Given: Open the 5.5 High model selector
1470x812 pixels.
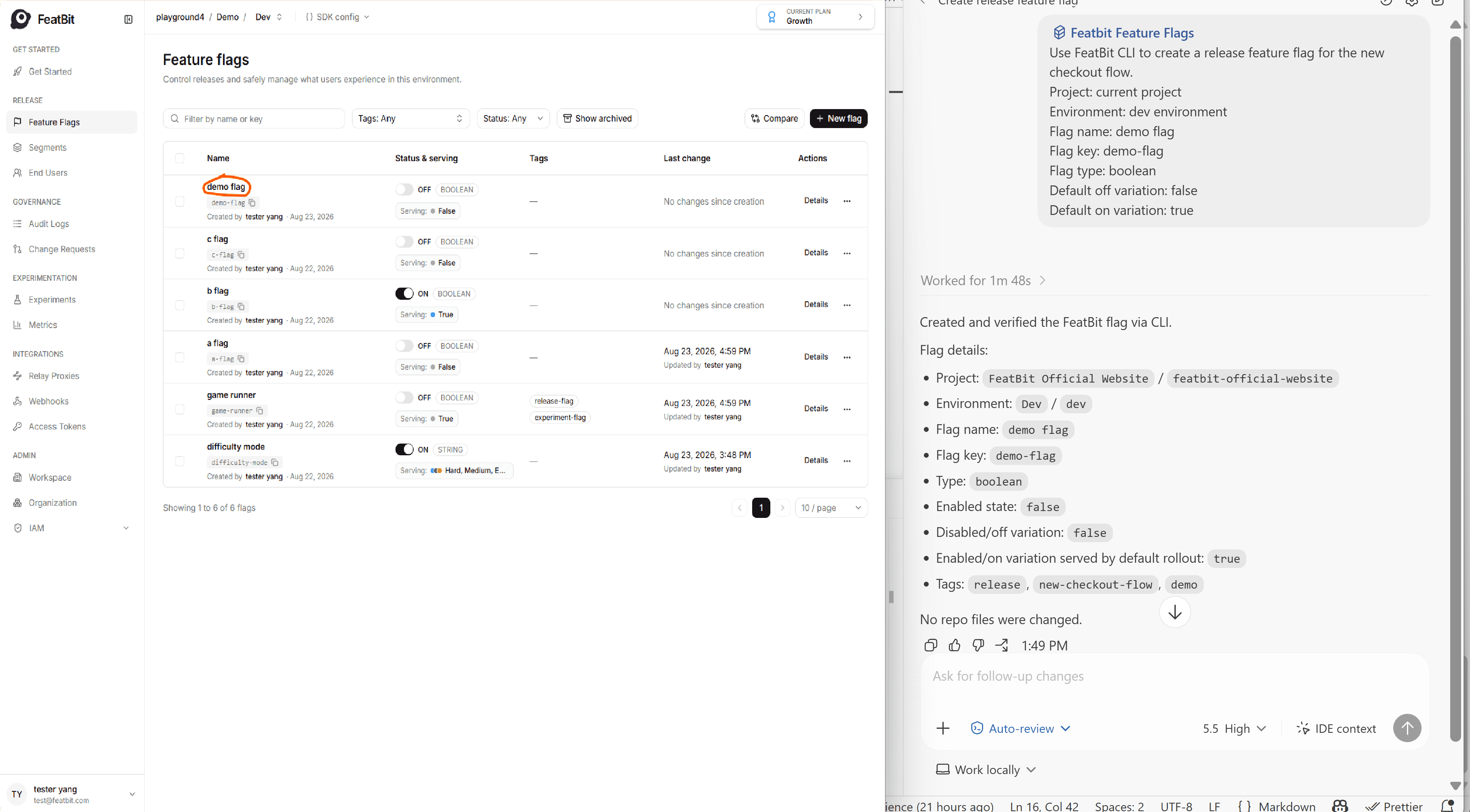Looking at the screenshot, I should (x=1234, y=729).
